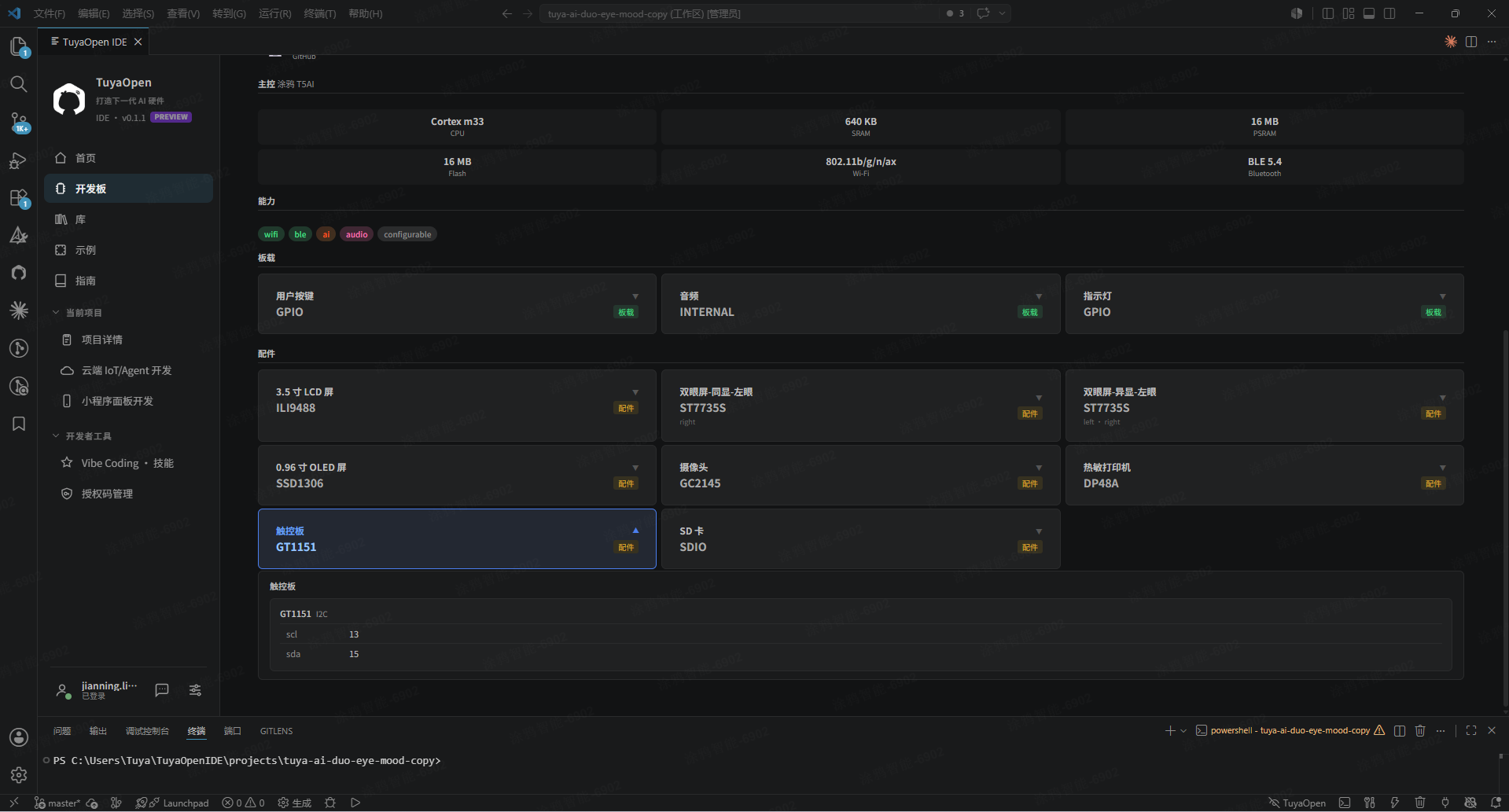
Task: Open the Search view in activity bar
Action: click(x=19, y=84)
